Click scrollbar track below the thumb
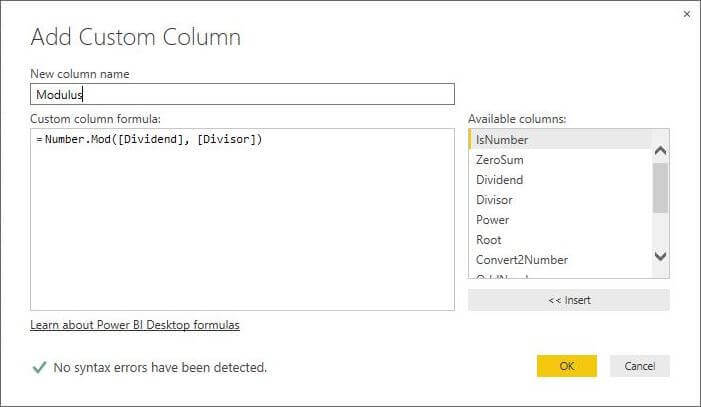Viewport: 701px width, 407px height. 660,230
